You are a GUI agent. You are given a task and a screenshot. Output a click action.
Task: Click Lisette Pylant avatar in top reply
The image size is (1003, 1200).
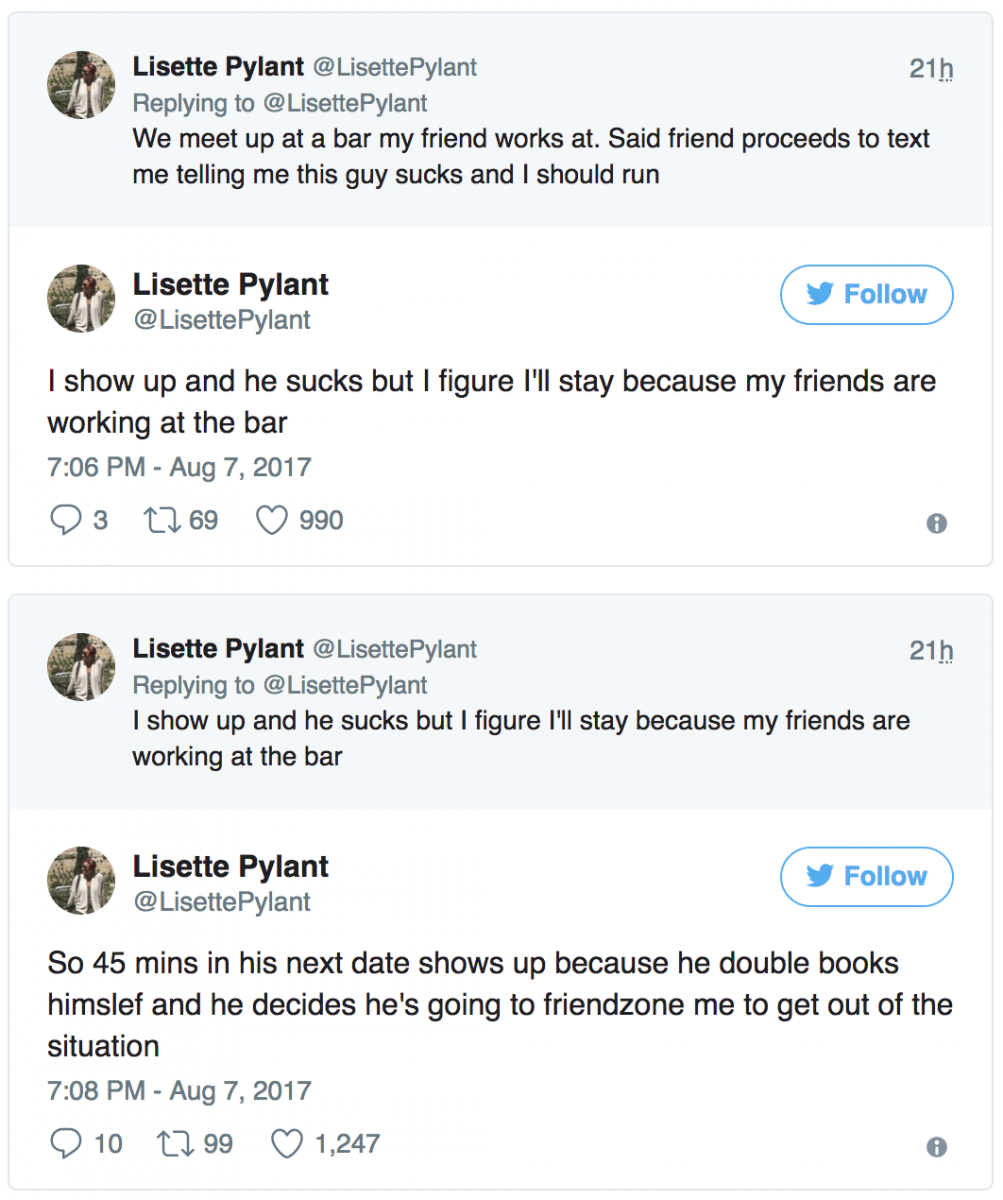point(82,84)
